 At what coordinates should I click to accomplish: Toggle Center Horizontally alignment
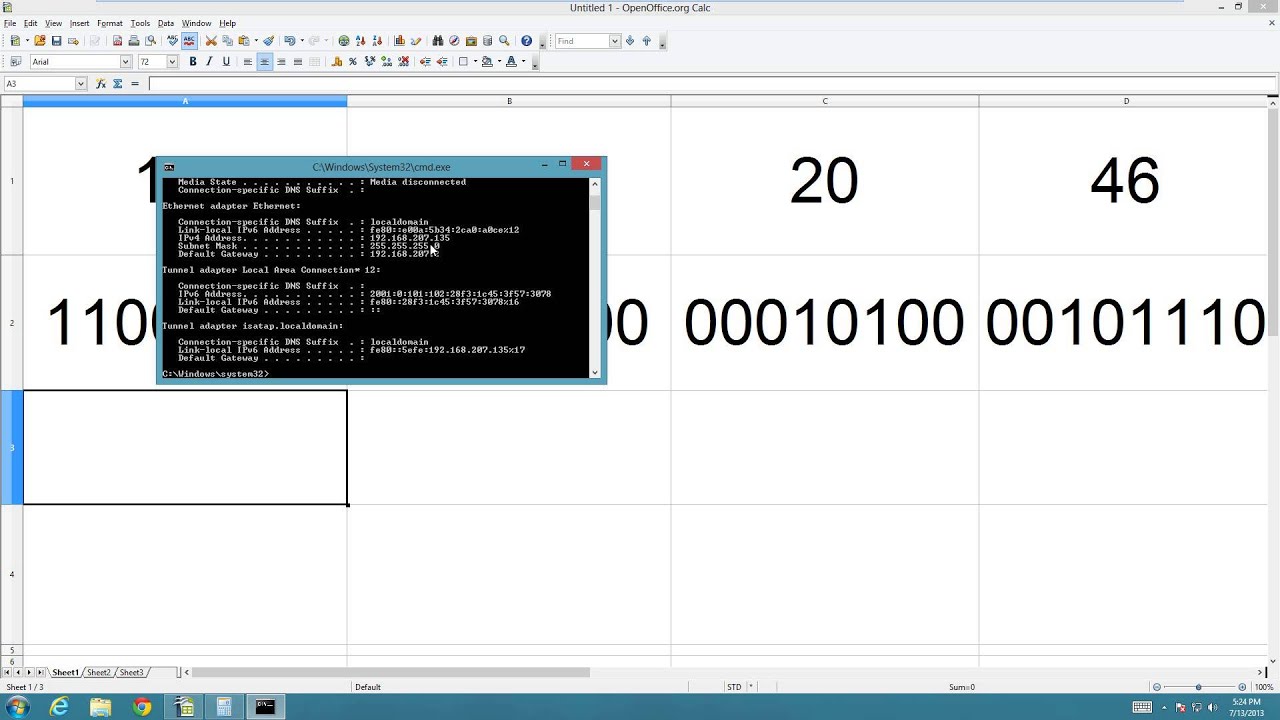264,62
